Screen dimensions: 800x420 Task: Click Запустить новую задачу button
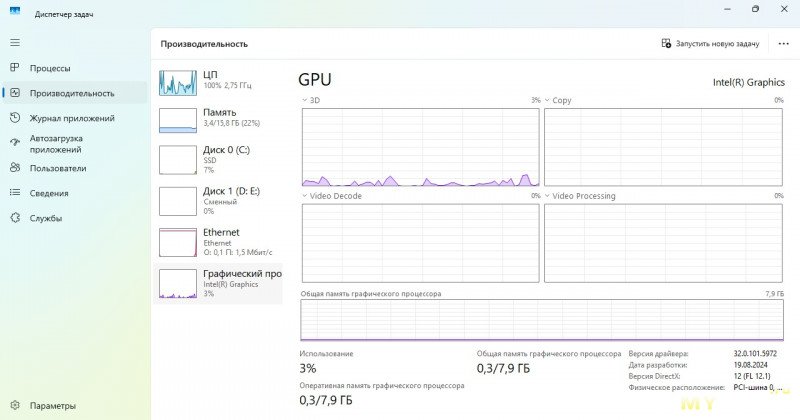(710, 44)
